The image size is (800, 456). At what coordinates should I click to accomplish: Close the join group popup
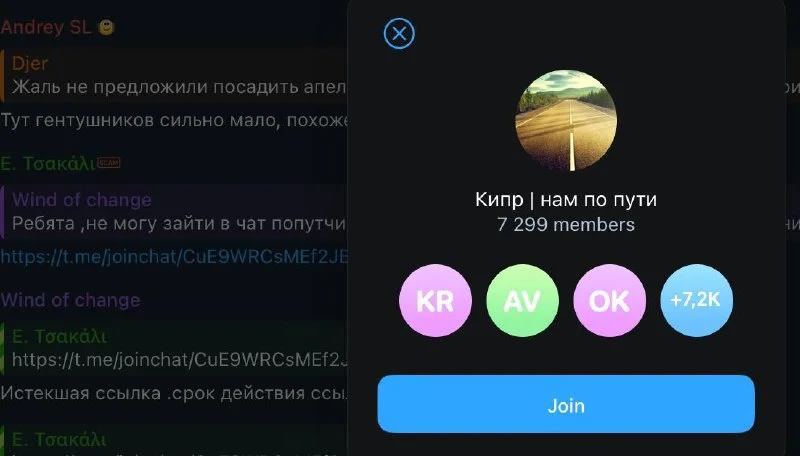[399, 34]
